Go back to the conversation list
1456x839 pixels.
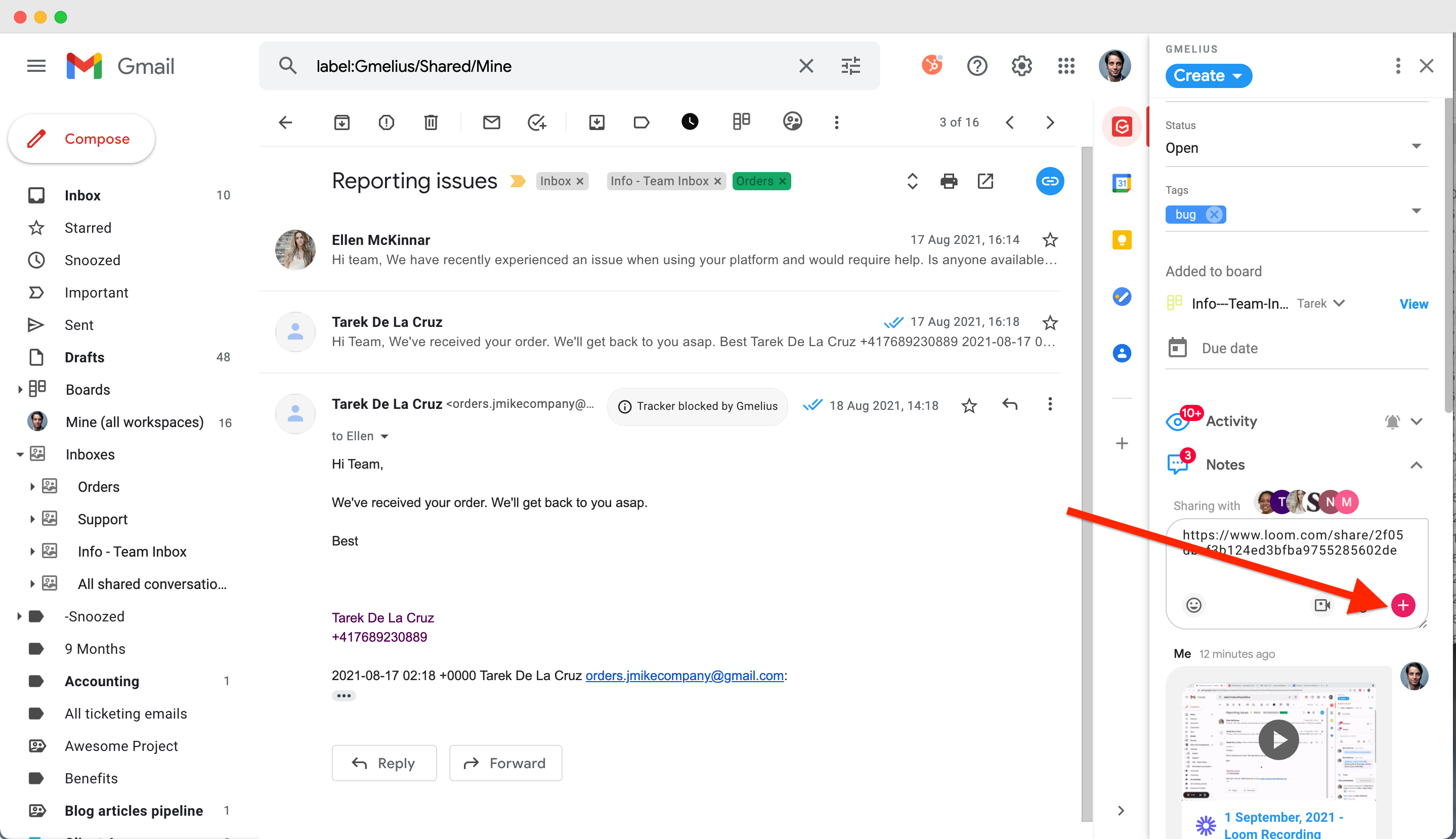point(286,122)
